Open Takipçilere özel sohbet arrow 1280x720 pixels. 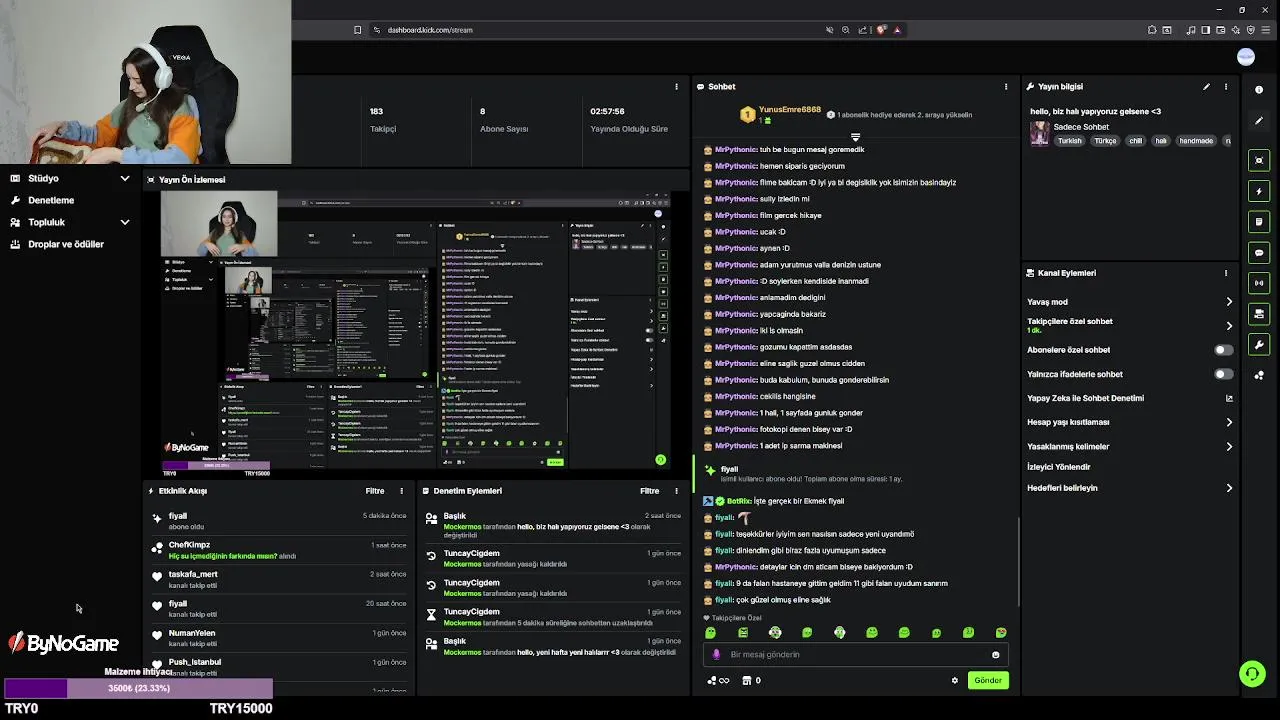[x=1229, y=326]
